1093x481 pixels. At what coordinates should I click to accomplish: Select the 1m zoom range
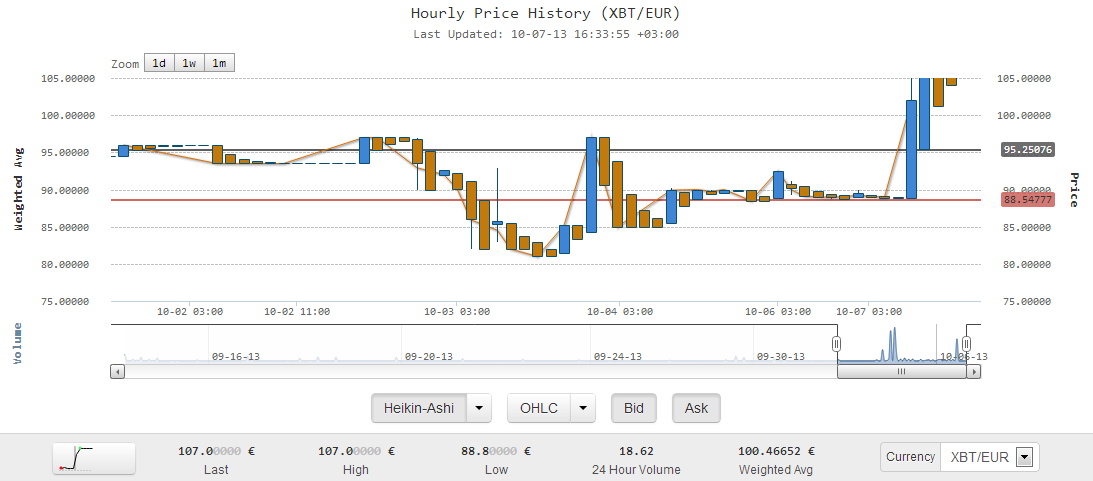[219, 63]
